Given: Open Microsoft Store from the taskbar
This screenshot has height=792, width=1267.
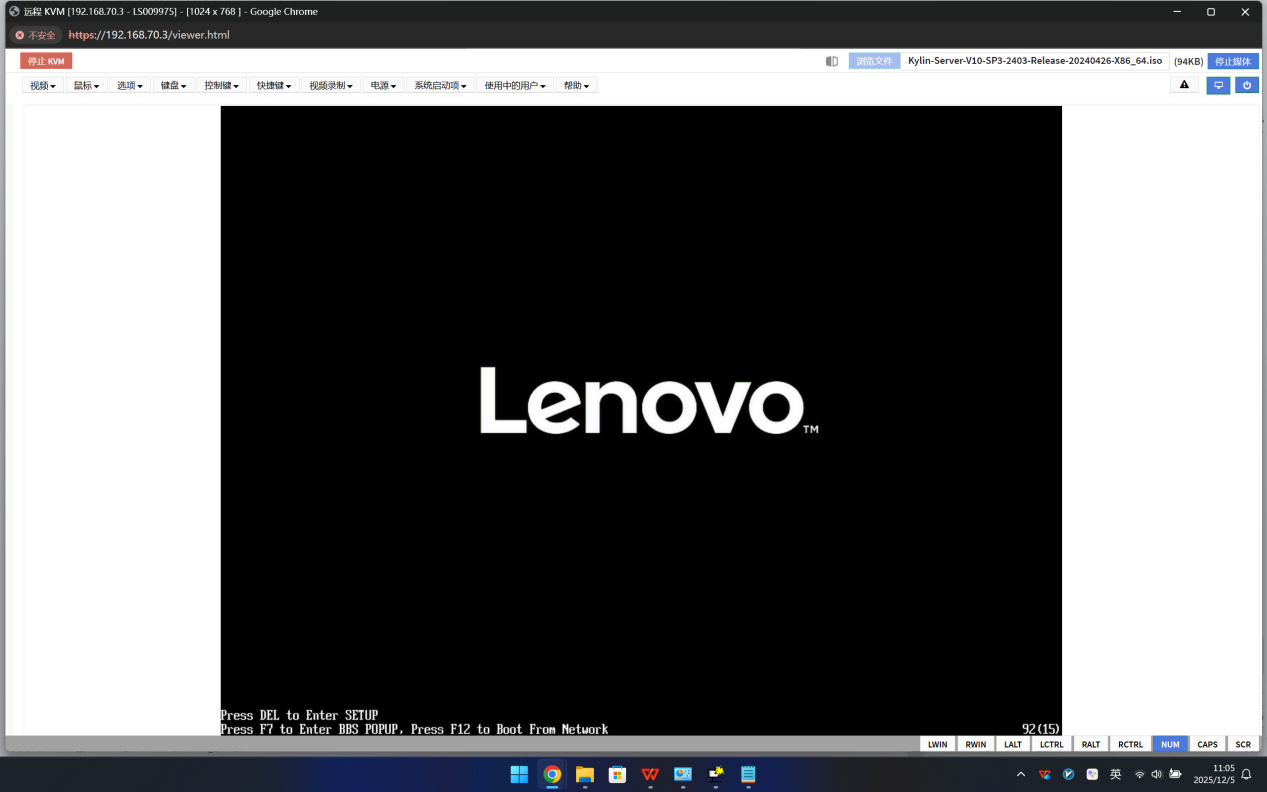Looking at the screenshot, I should point(617,774).
